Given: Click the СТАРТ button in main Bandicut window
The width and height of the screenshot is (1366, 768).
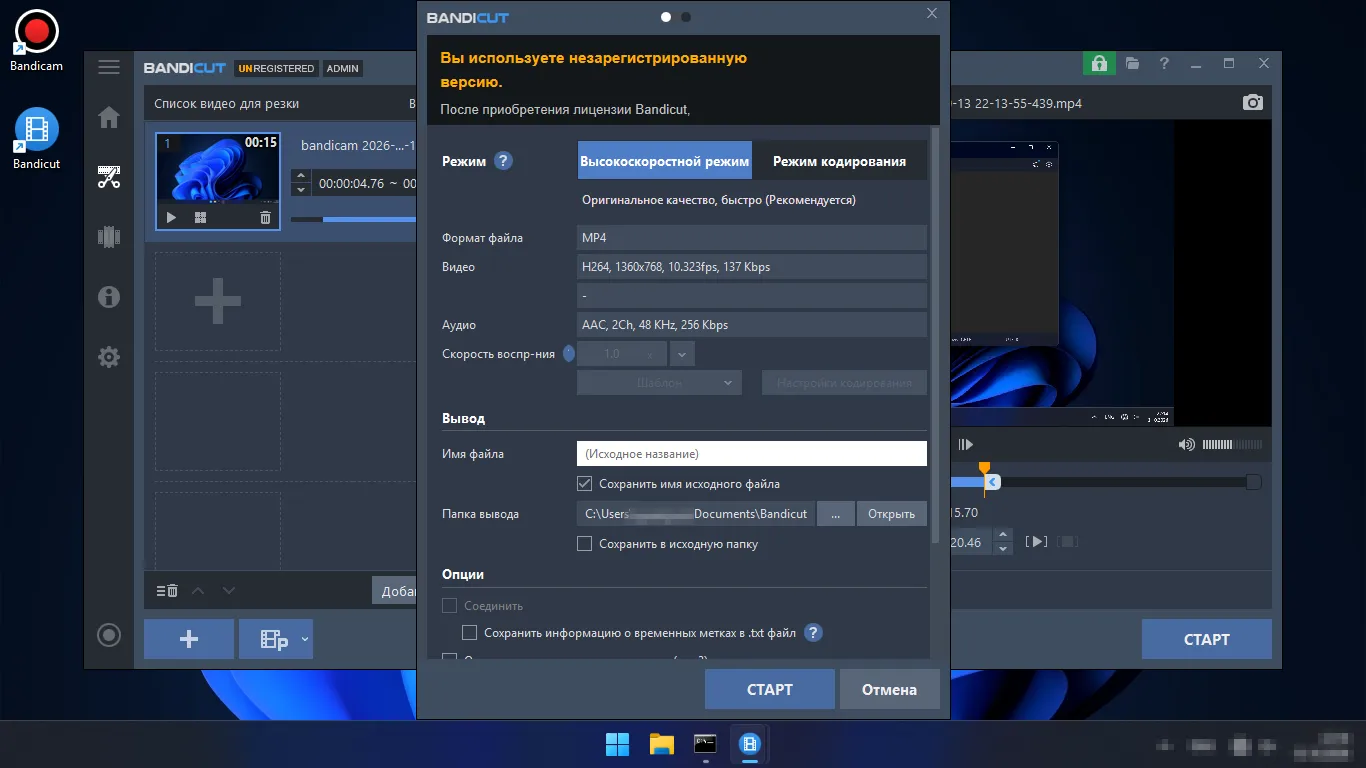Looking at the screenshot, I should 1207,639.
